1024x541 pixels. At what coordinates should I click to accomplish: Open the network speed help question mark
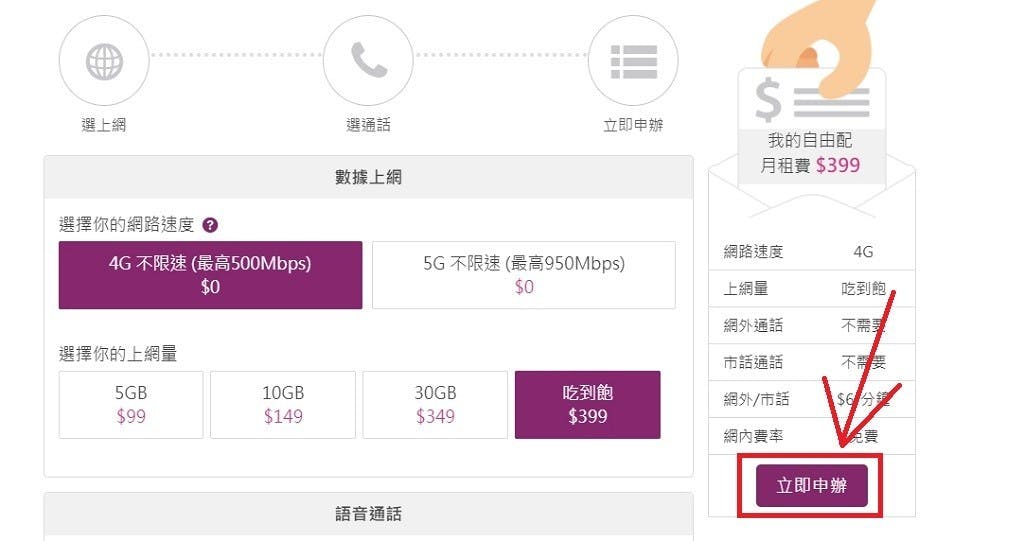point(210,225)
